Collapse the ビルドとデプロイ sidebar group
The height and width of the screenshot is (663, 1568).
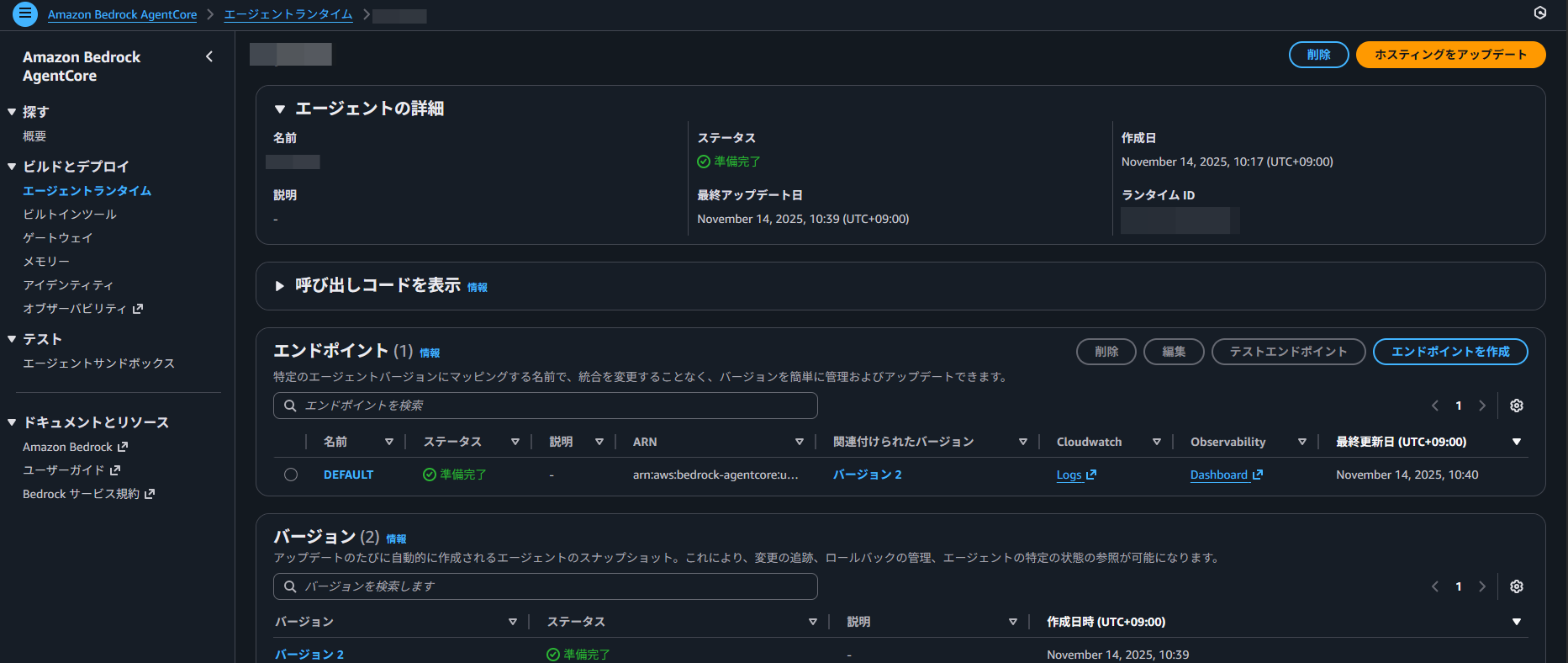[x=12, y=167]
